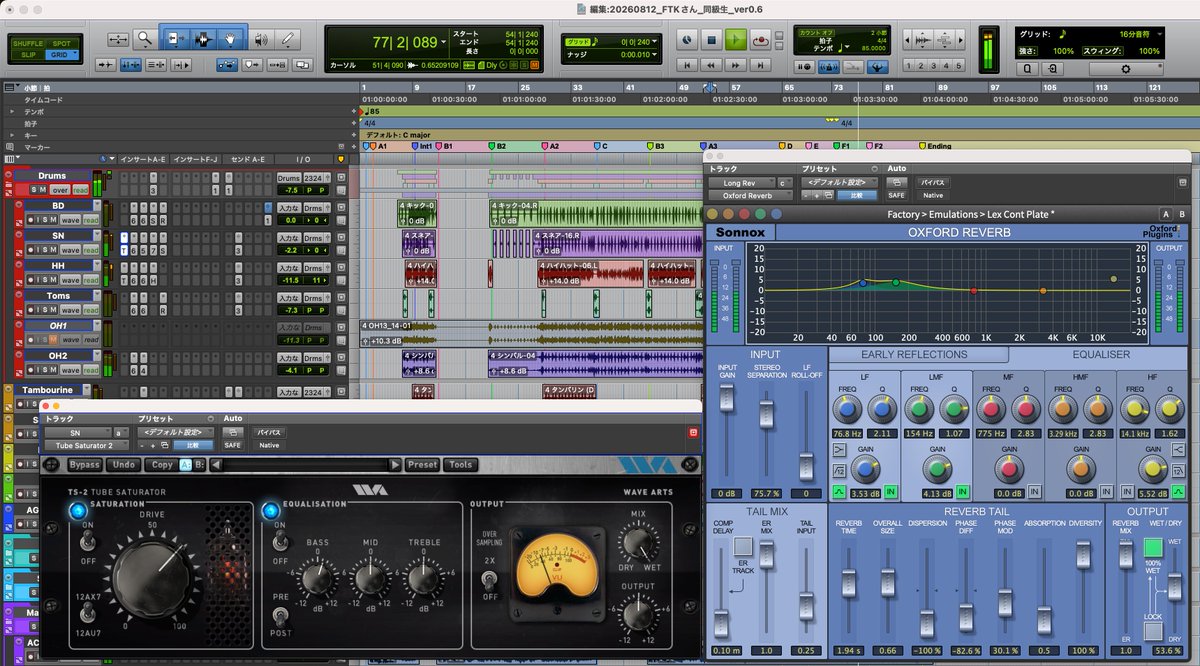1200x666 pixels.
Task: Click B2 marker in markers ruler
Action: tap(496, 146)
